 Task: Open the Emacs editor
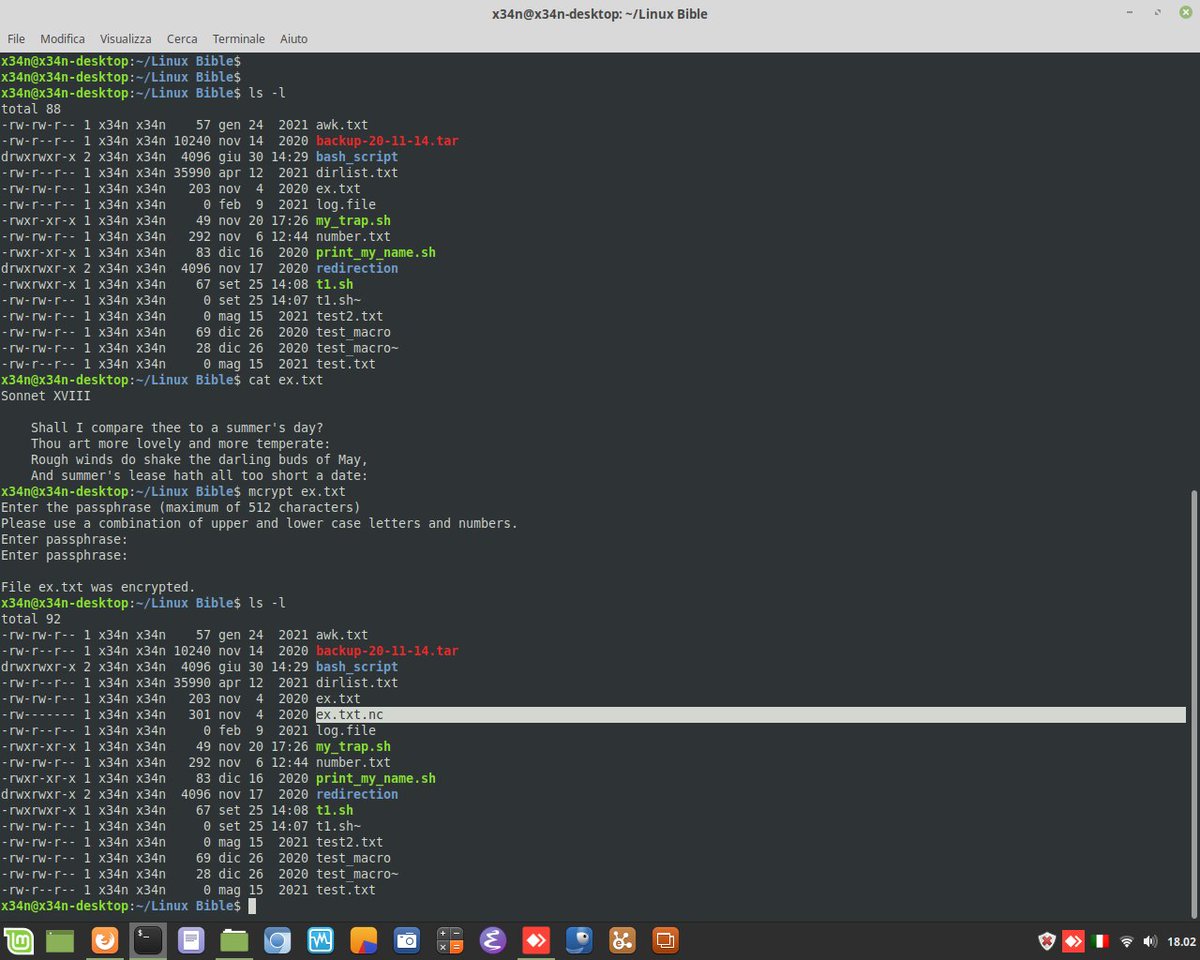coord(492,940)
